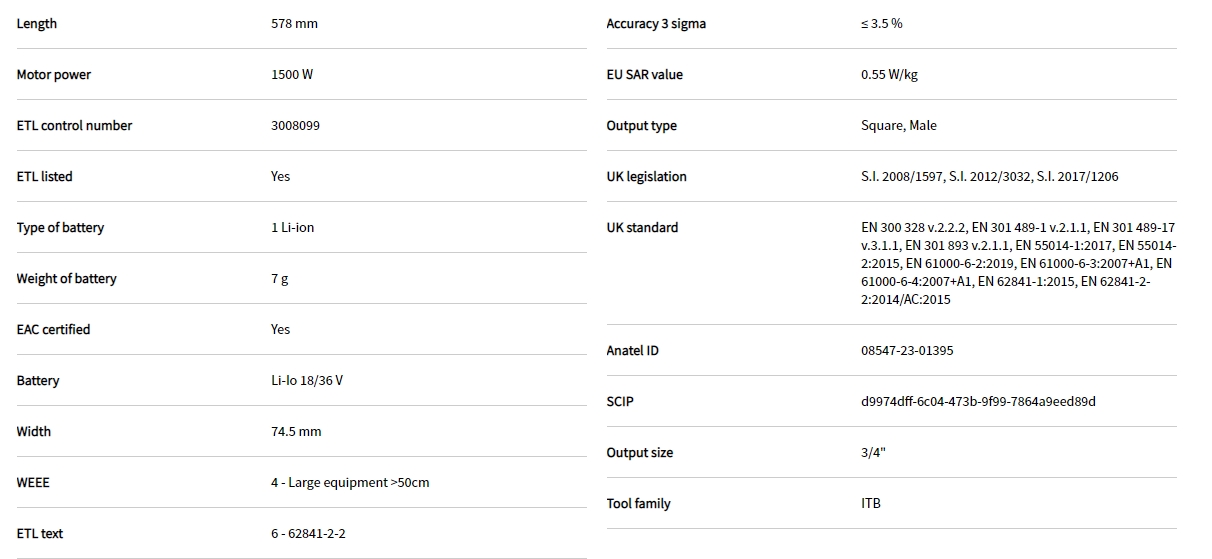1212x559 pixels.
Task: Select the 3/4" output size value
Action: pyautogui.click(x=873, y=453)
